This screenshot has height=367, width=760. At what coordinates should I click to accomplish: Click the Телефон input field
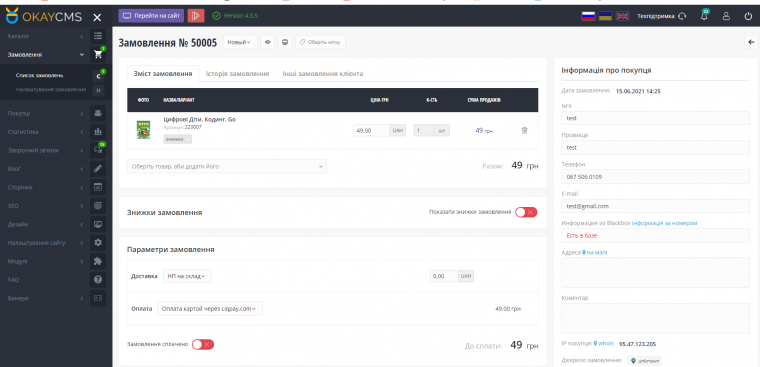655,177
